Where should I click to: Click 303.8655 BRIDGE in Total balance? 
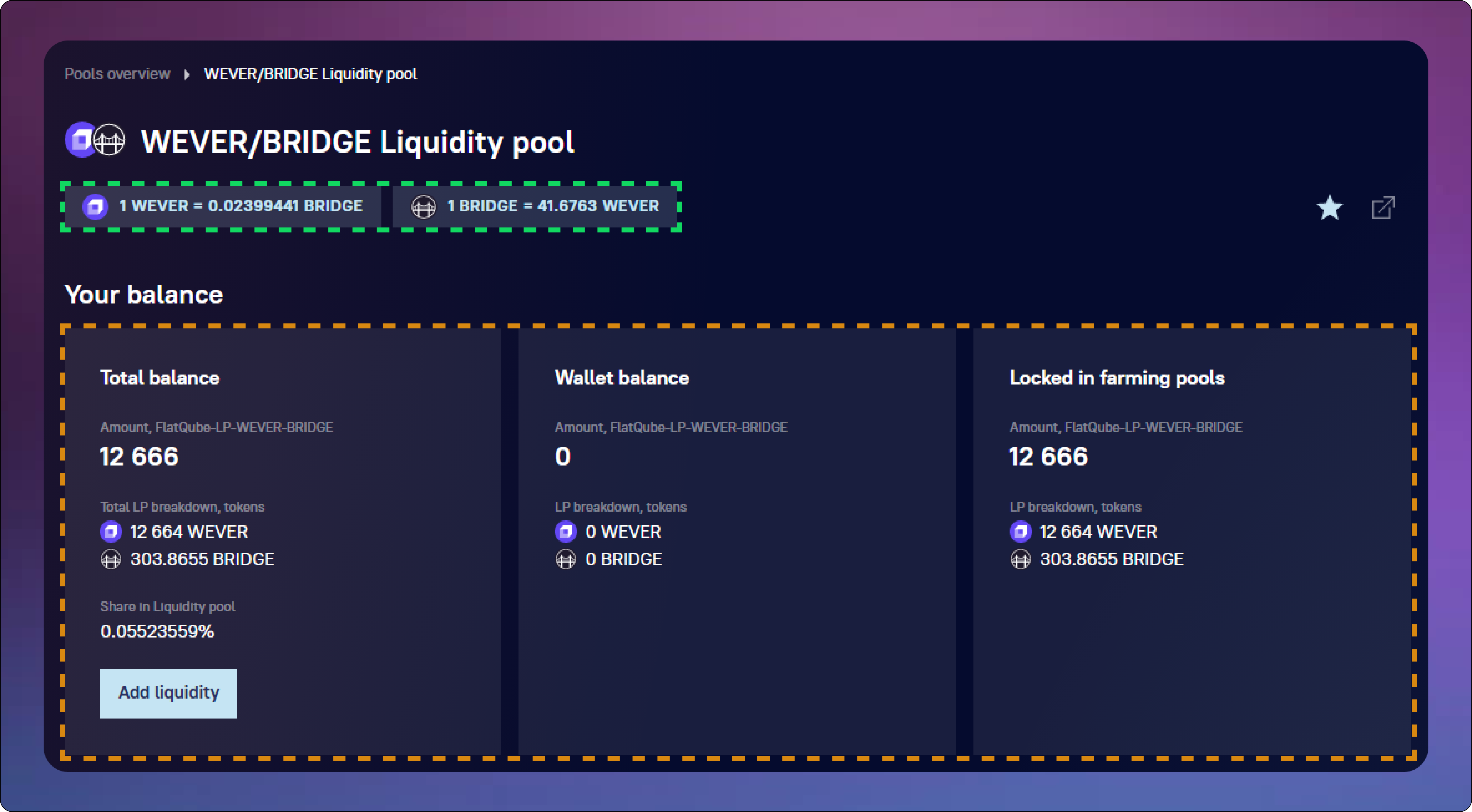tap(202, 559)
